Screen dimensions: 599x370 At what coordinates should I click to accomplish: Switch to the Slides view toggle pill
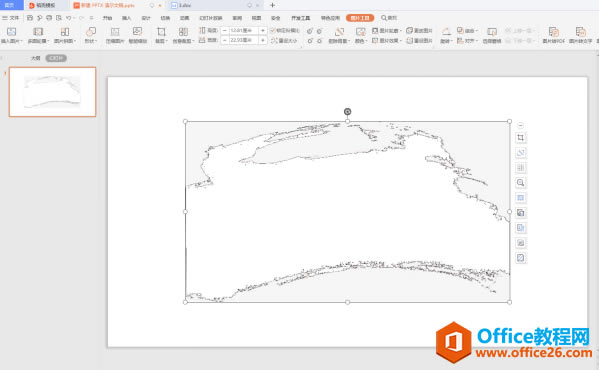pos(56,58)
